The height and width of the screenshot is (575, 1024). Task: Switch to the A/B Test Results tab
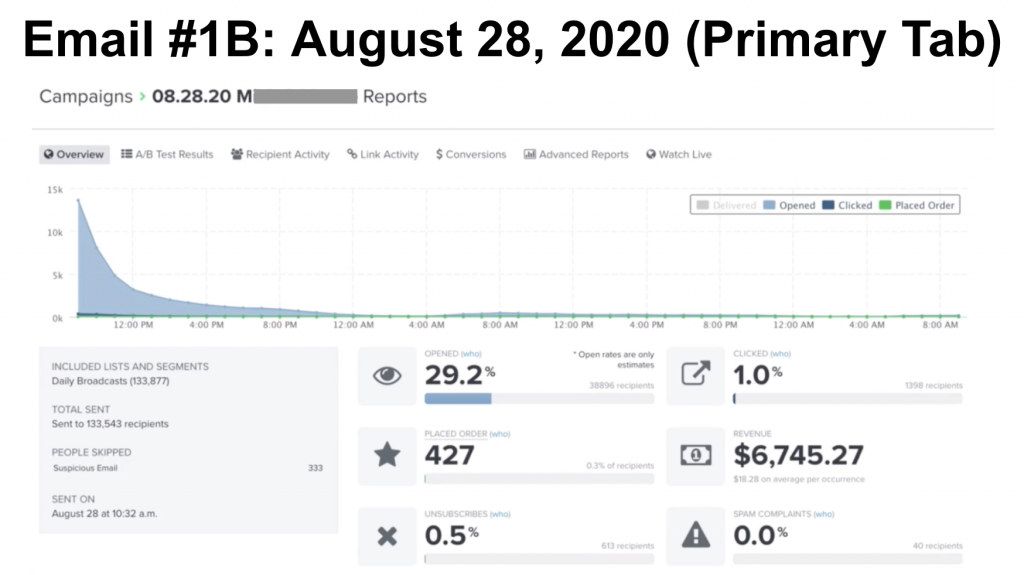click(x=167, y=154)
